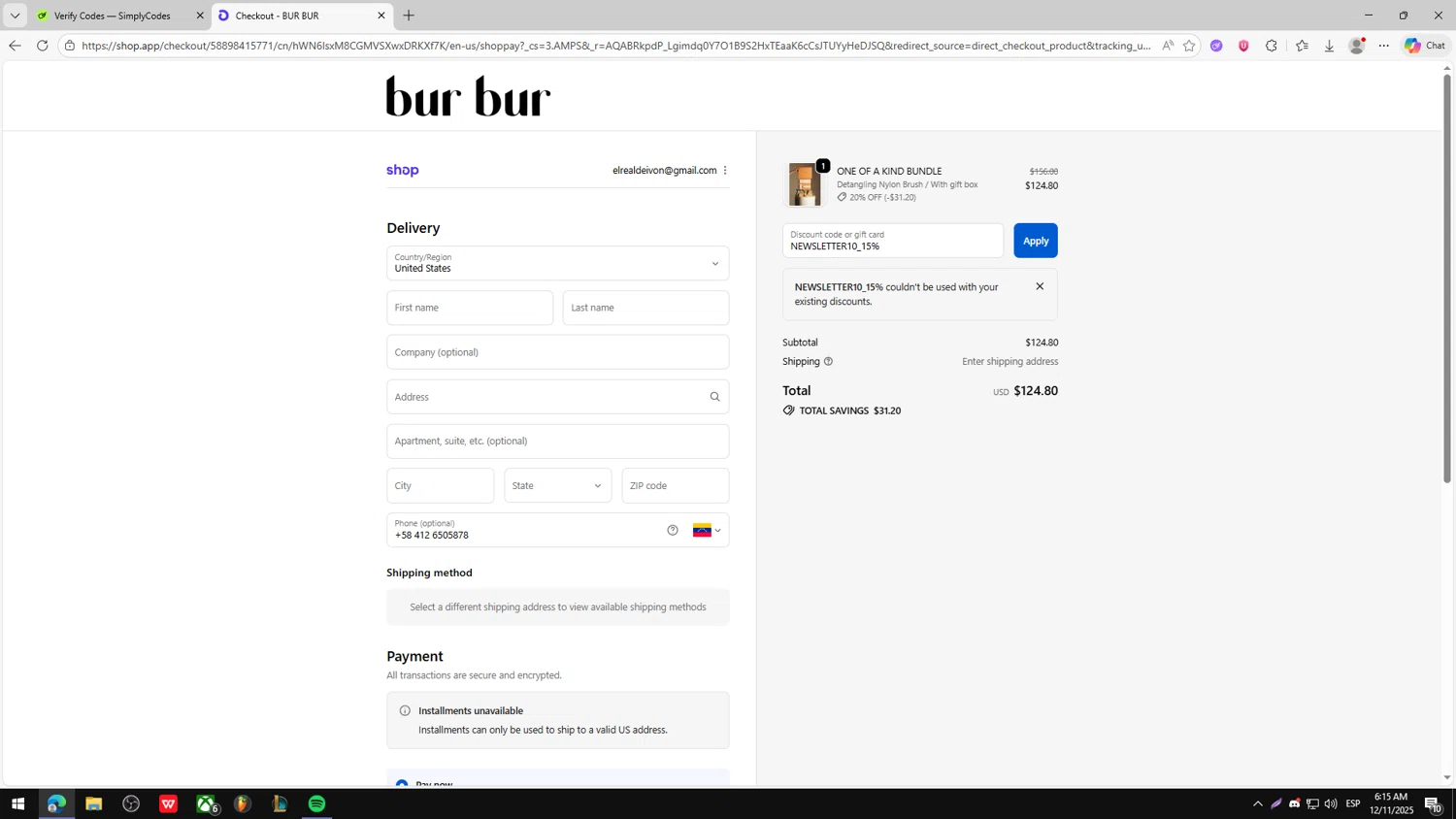Click the address search magnifier icon

715,397
